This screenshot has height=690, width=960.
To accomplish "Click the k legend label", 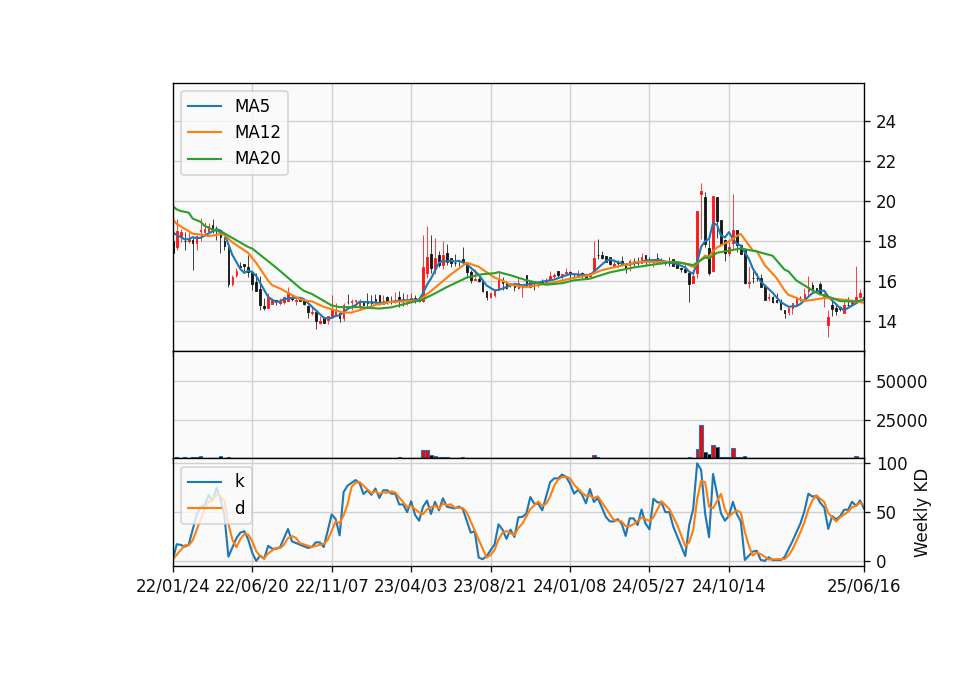I will pos(239,481).
